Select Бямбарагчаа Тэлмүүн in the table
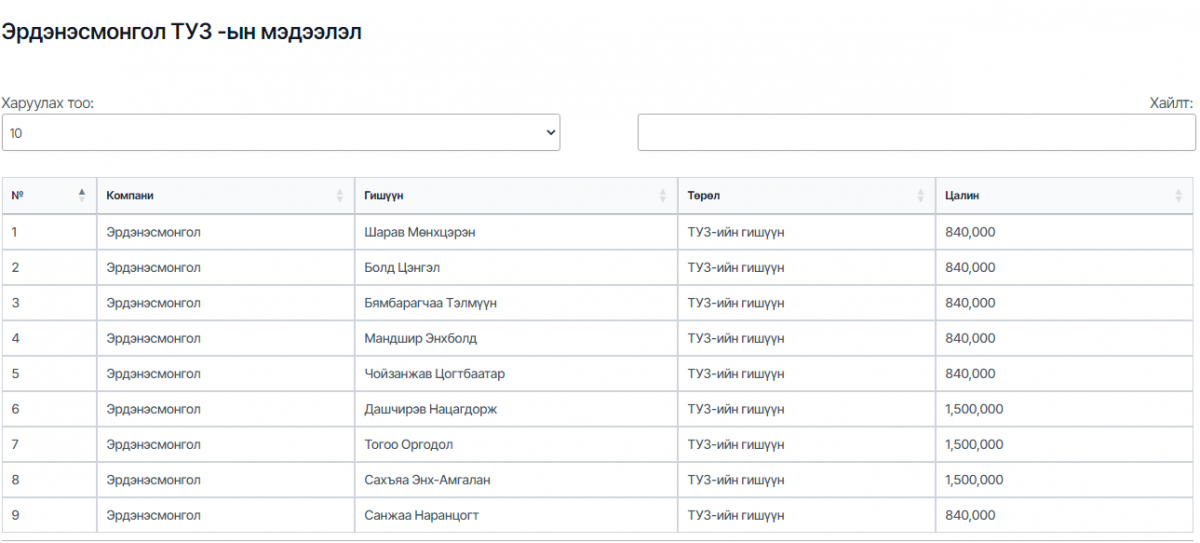 tap(431, 303)
